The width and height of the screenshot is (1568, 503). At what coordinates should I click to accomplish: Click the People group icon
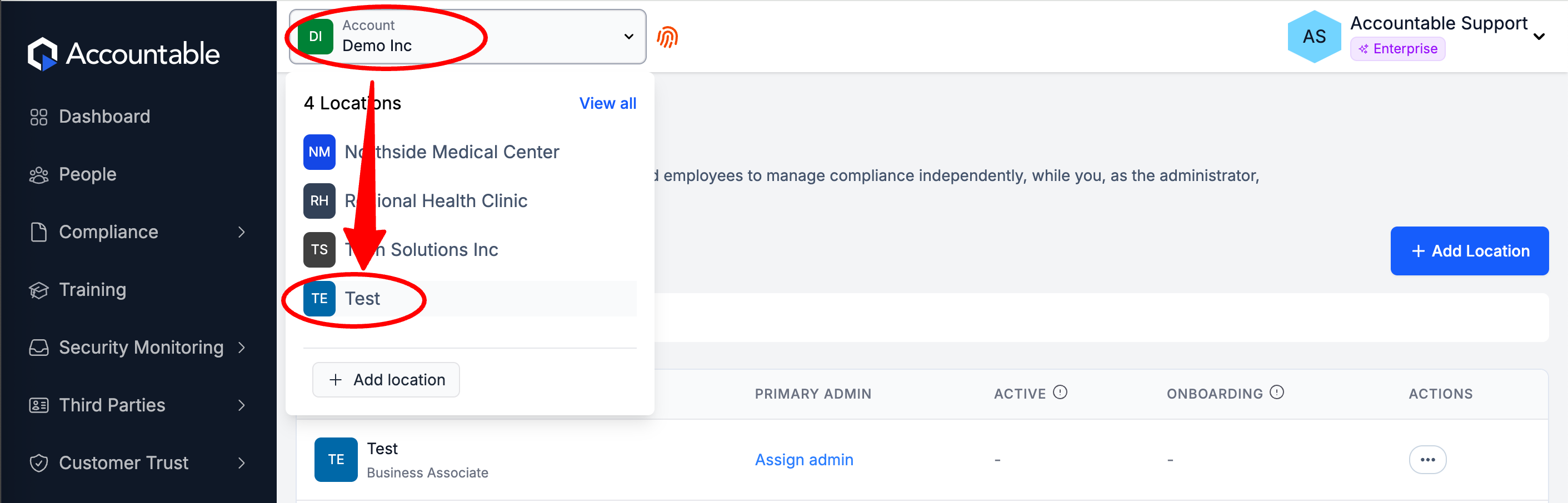point(38,174)
